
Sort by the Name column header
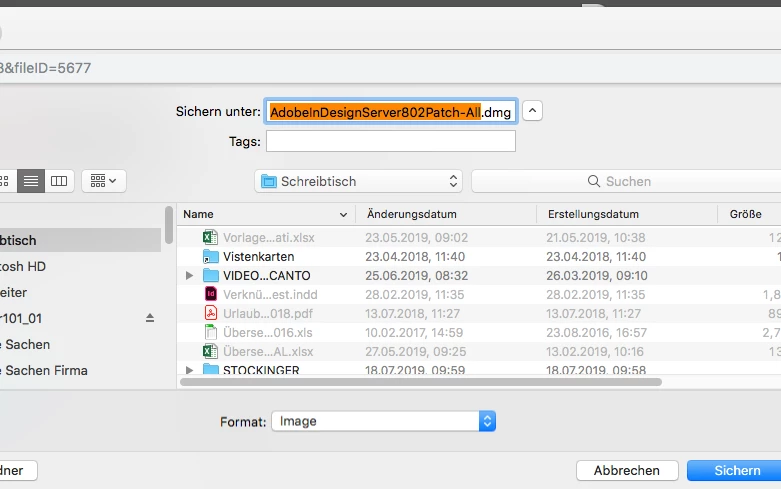point(266,214)
